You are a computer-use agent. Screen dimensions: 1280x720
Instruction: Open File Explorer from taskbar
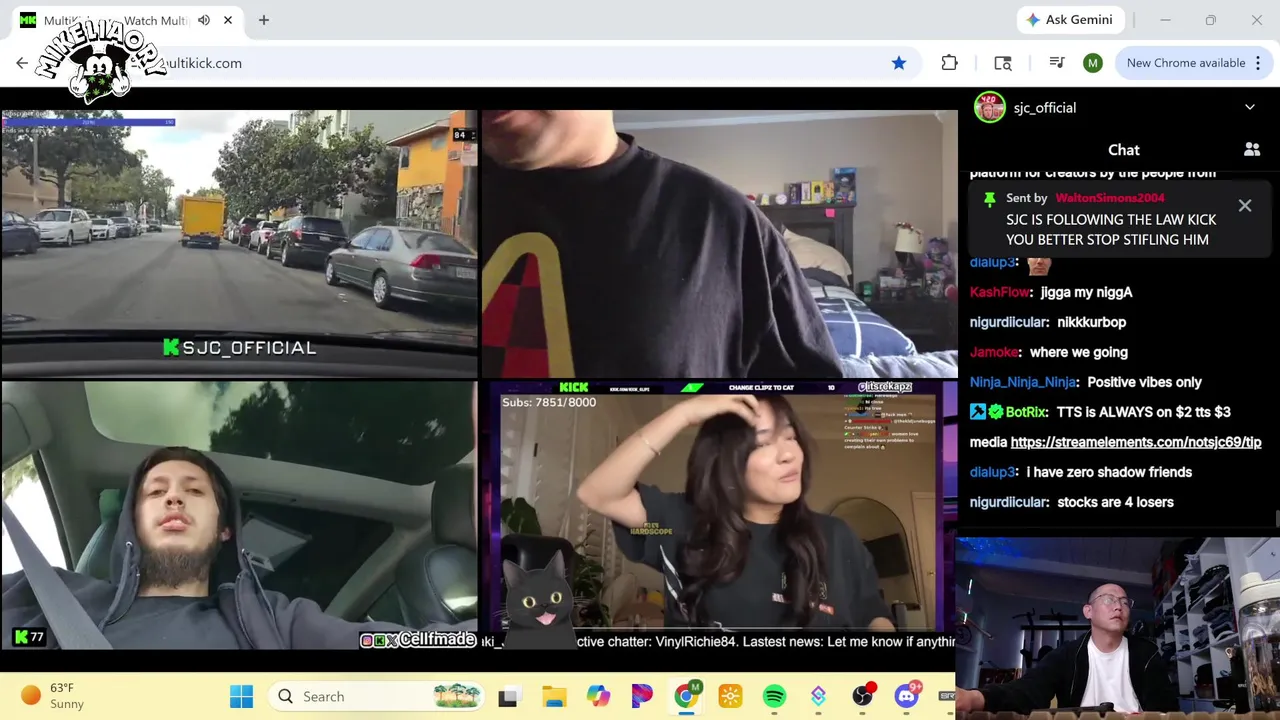pyautogui.click(x=554, y=696)
